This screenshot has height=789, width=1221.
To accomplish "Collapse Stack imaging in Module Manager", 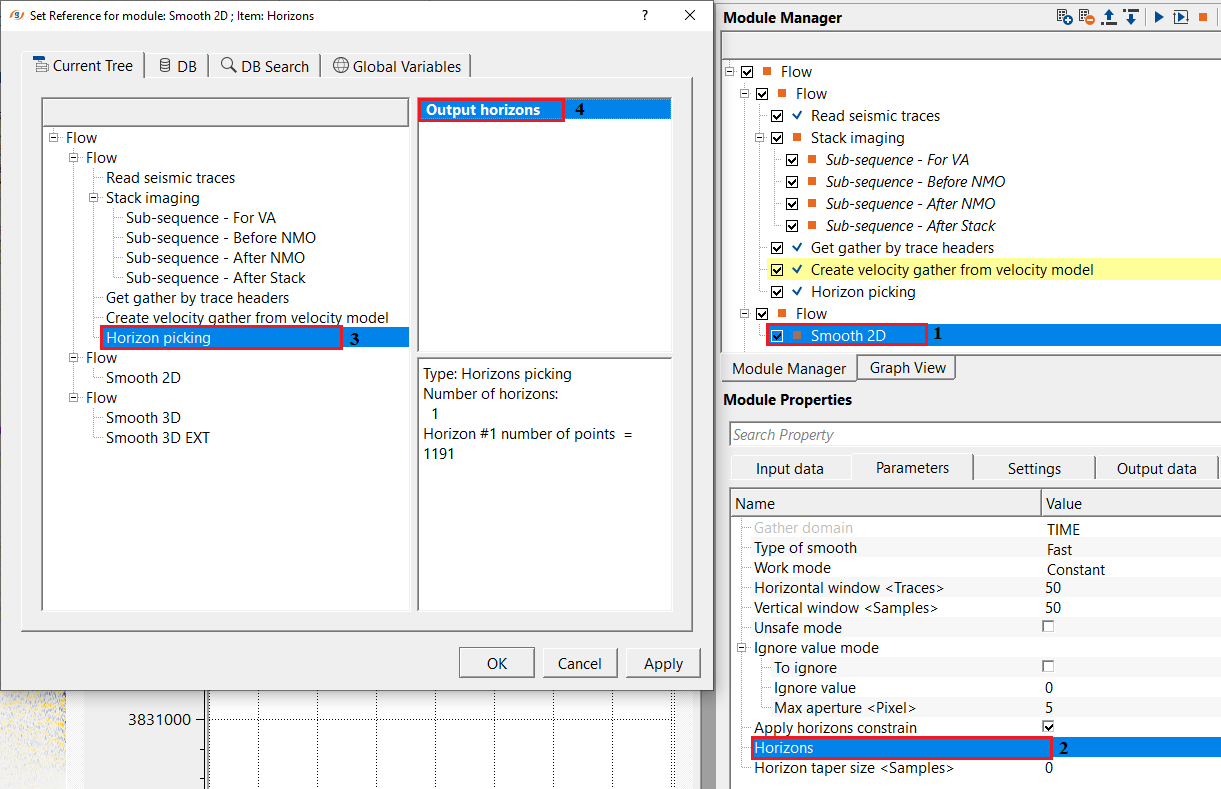I will tap(761, 138).
